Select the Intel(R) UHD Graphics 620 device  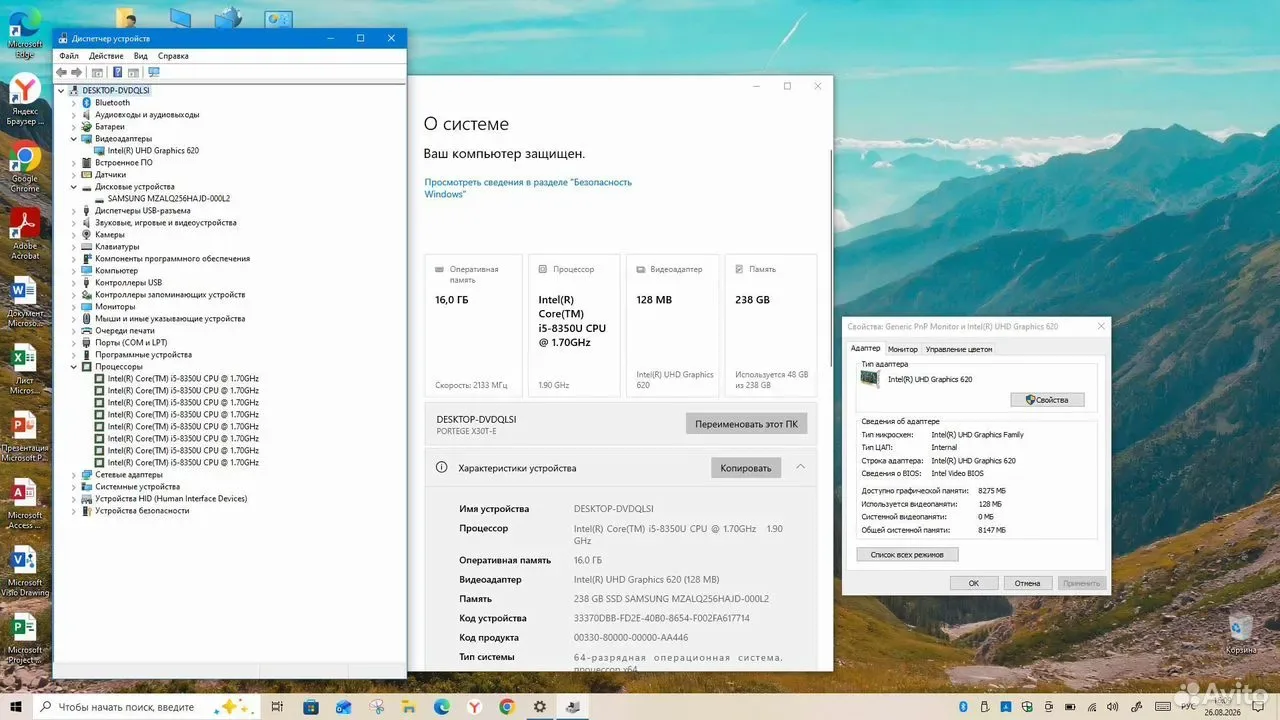point(153,151)
